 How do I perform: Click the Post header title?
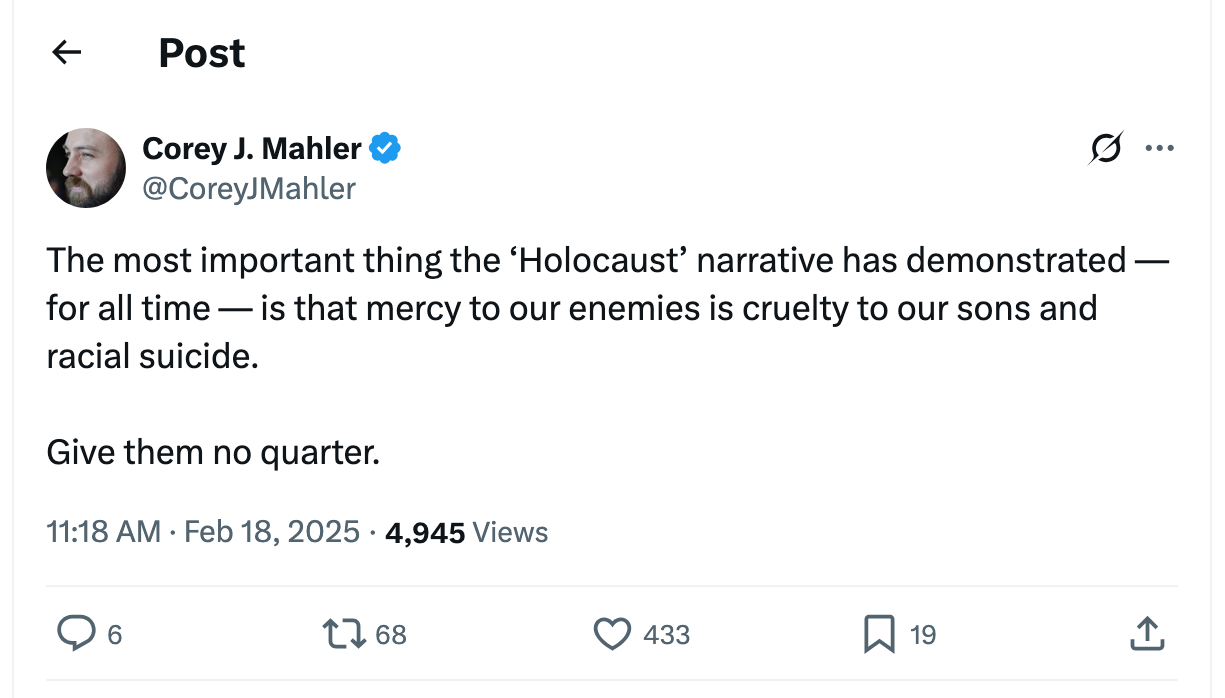200,52
